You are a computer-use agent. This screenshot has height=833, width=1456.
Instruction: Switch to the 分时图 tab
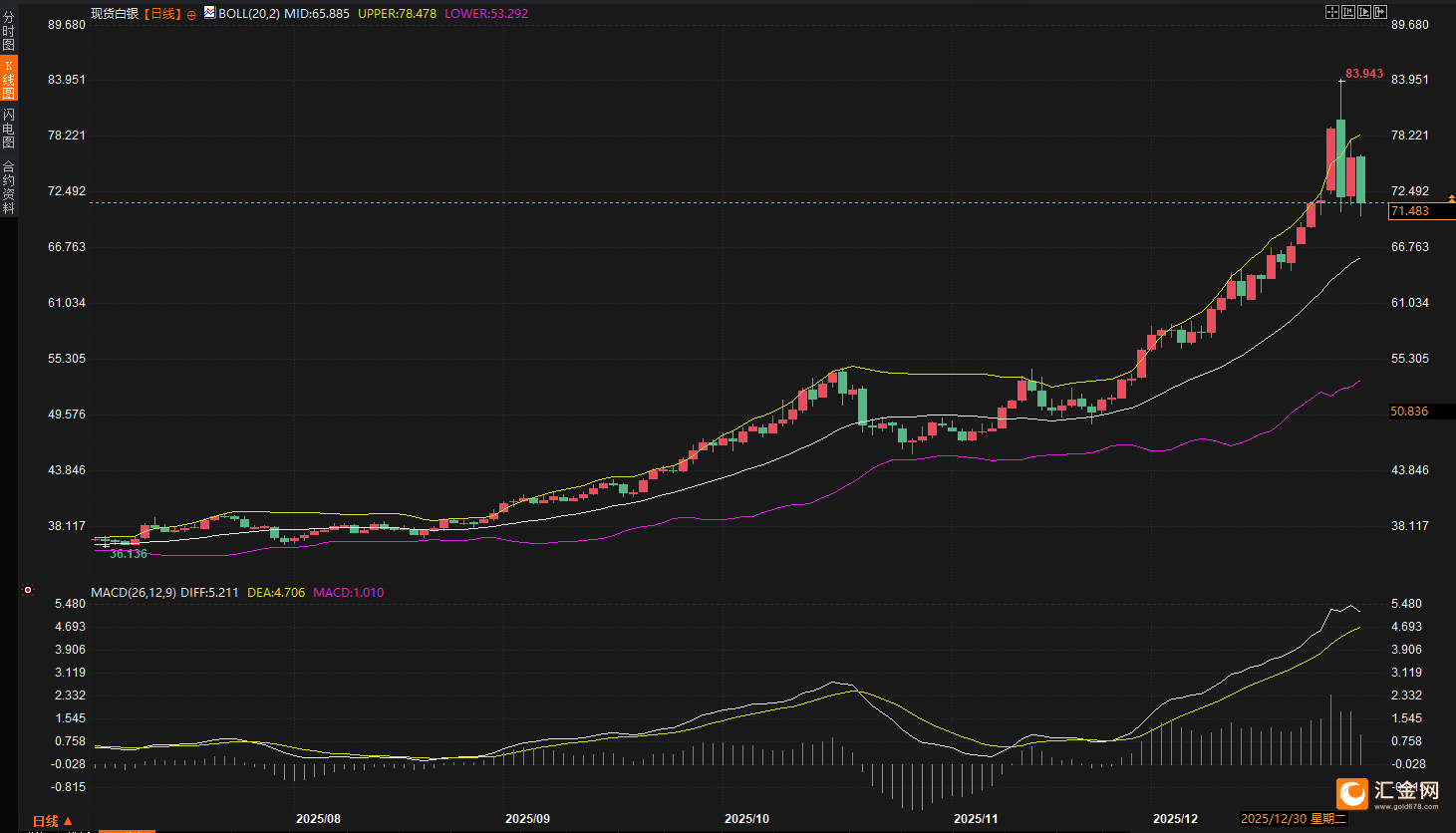tap(8, 31)
